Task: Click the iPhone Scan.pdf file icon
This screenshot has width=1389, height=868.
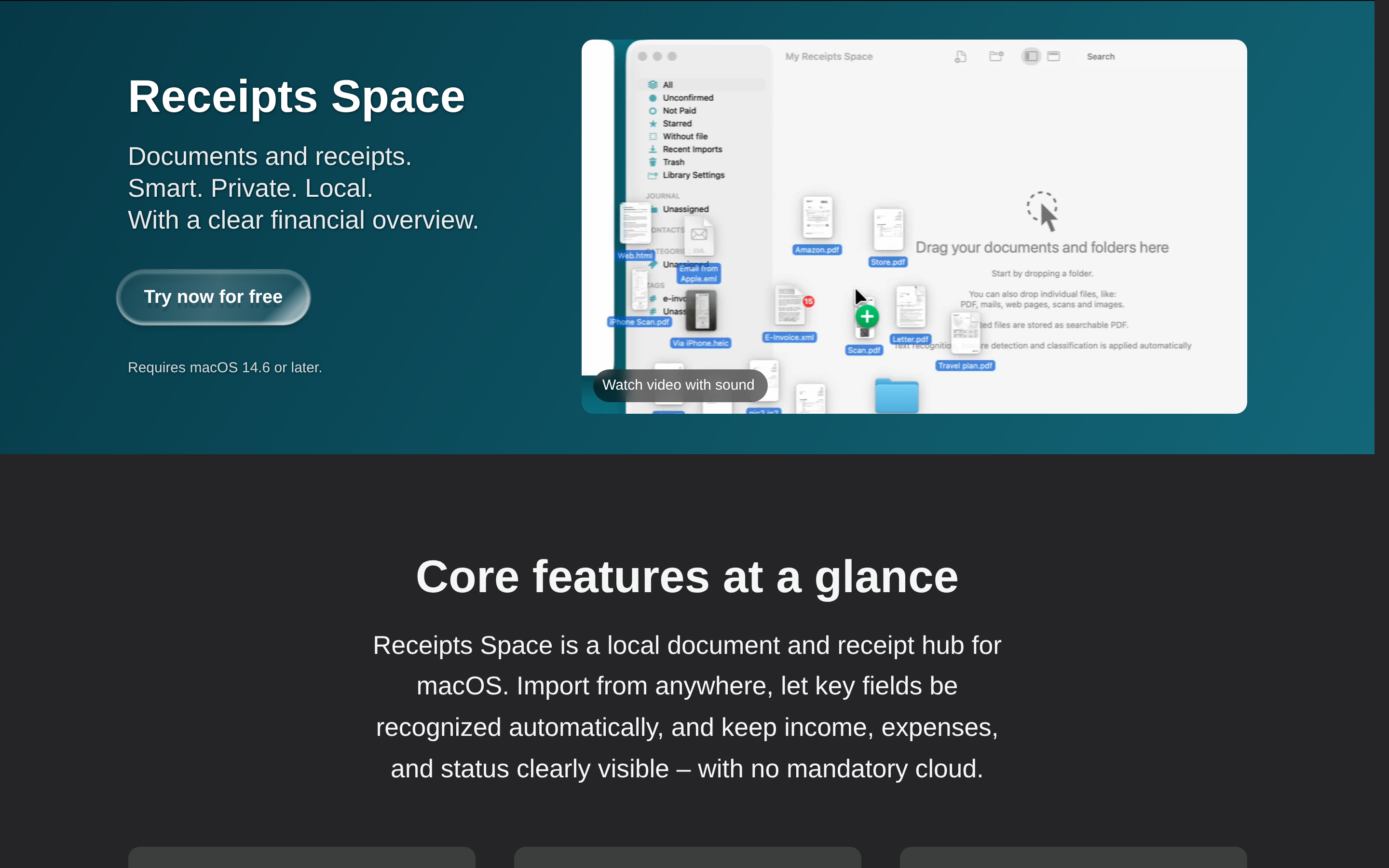Action: pyautogui.click(x=640, y=290)
